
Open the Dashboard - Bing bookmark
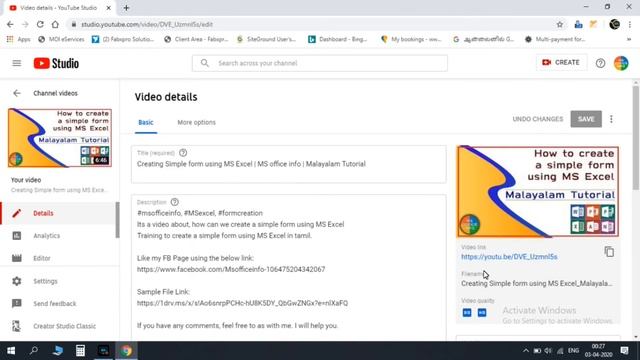click(338, 39)
